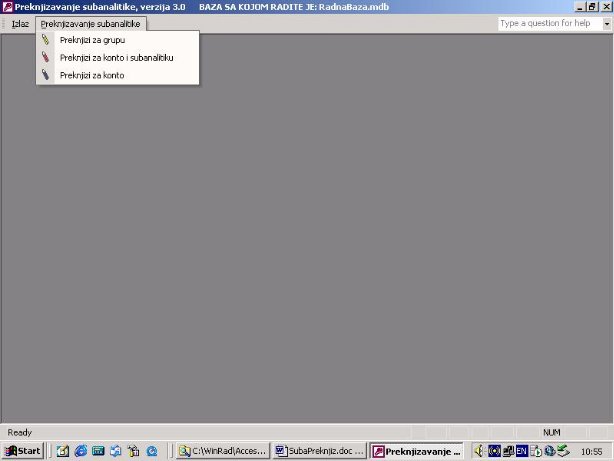Choose the Preknjizi za konto menu entry
Screen dimensions: 614x461
pos(92,75)
